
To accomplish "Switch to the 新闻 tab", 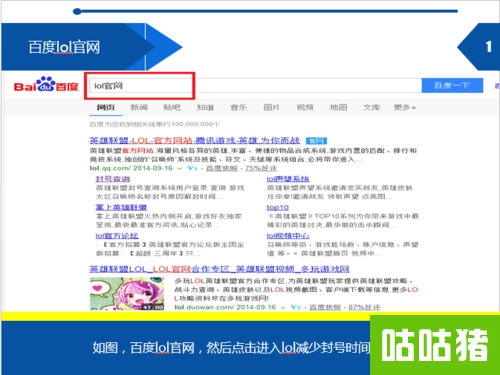I will click(x=139, y=107).
